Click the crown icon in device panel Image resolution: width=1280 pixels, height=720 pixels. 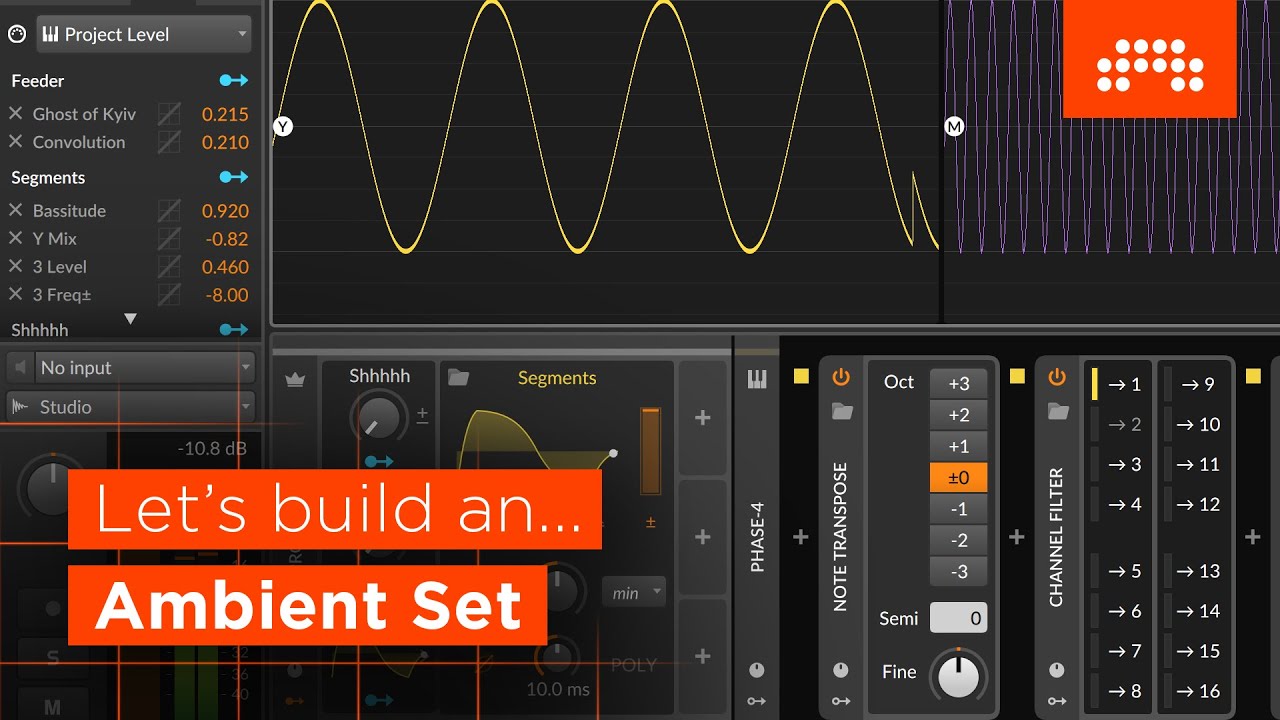click(x=295, y=378)
